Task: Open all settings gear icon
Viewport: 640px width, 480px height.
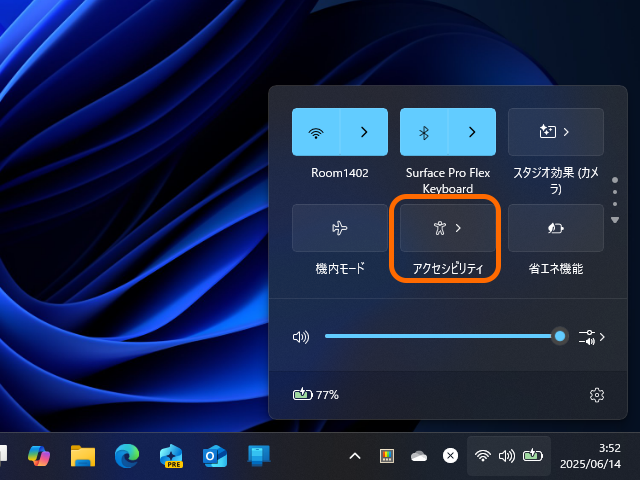Action: 597,395
